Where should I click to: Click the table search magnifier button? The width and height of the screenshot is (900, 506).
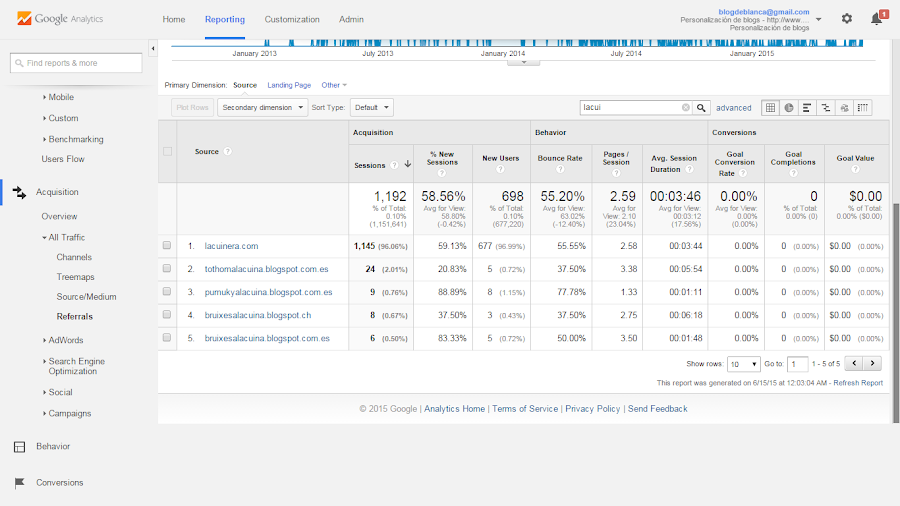coord(701,107)
